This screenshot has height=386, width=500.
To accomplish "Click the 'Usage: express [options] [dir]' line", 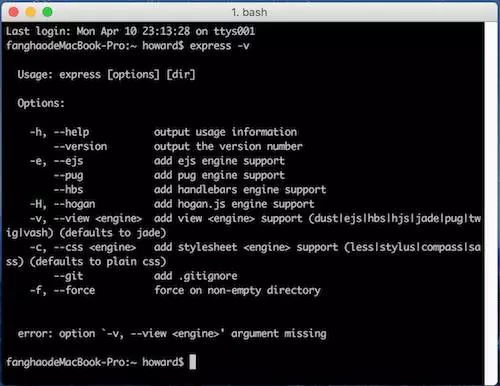I will click(106, 74).
